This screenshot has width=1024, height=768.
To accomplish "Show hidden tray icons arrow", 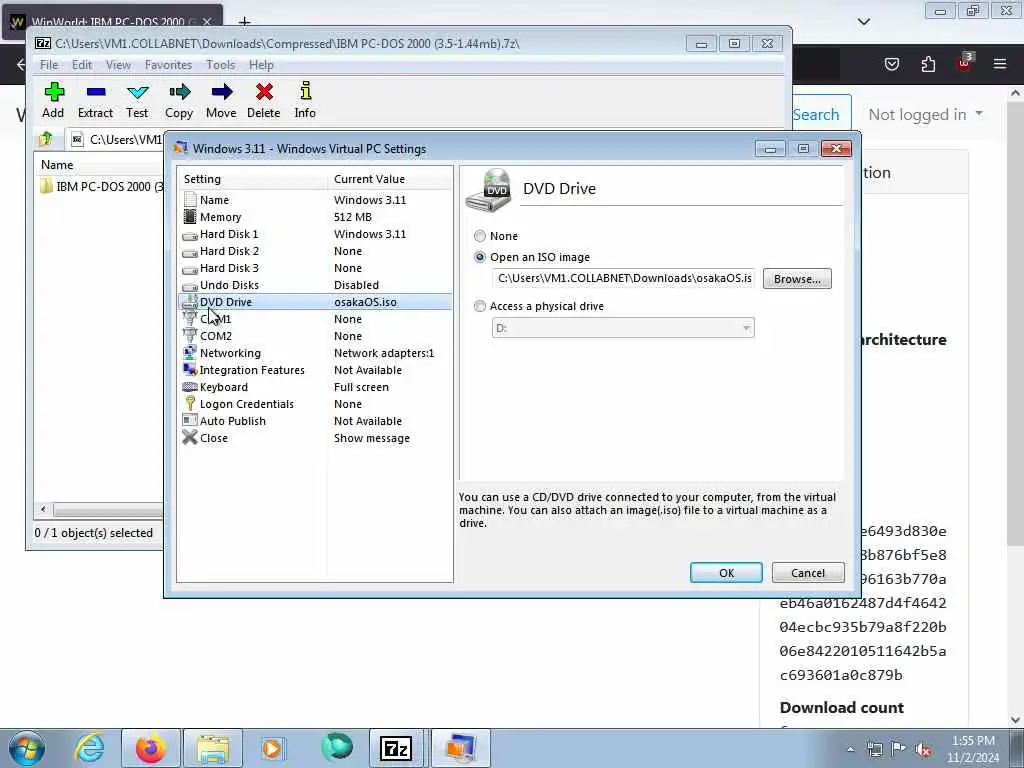I will click(850, 749).
